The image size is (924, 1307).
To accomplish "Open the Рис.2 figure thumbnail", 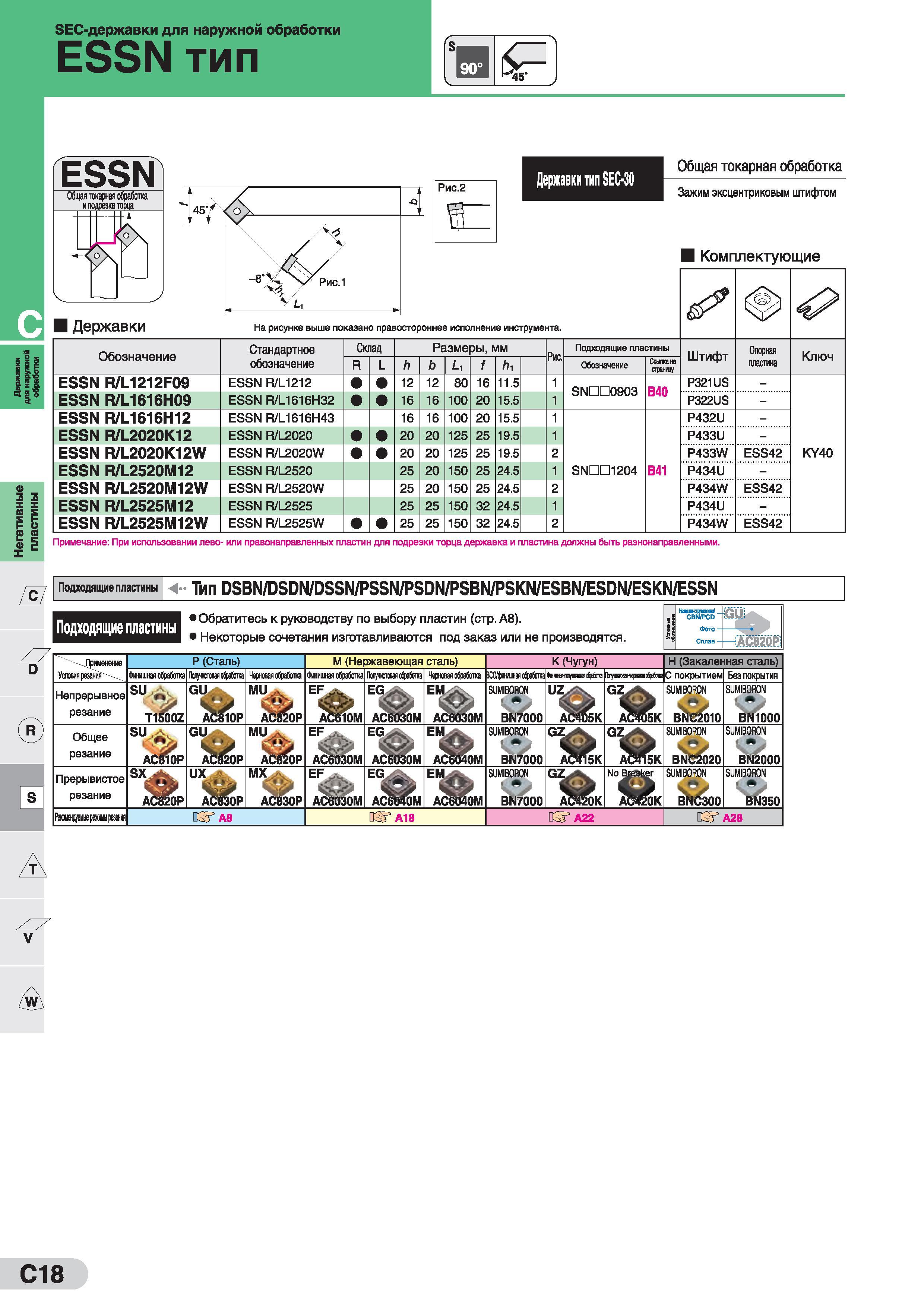I will [x=465, y=211].
